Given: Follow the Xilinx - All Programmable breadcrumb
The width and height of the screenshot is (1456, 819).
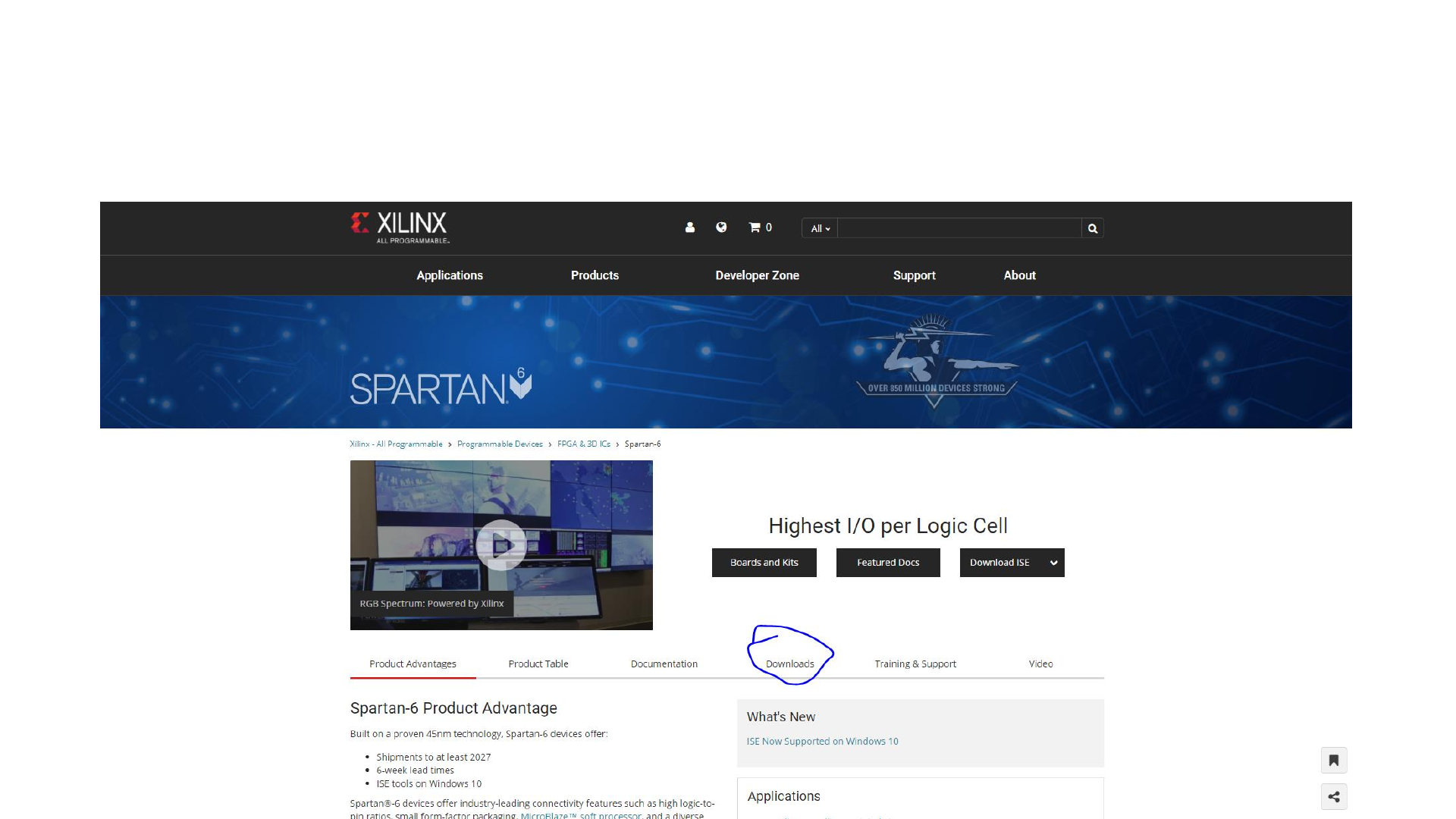Looking at the screenshot, I should tap(396, 444).
